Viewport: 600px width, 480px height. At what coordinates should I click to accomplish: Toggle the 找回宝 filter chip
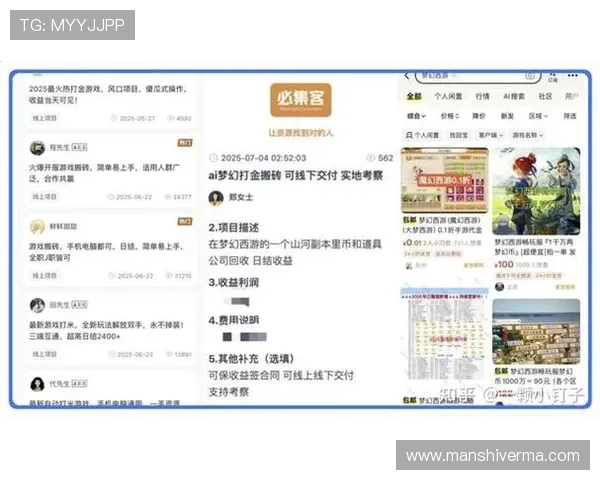[x=459, y=135]
